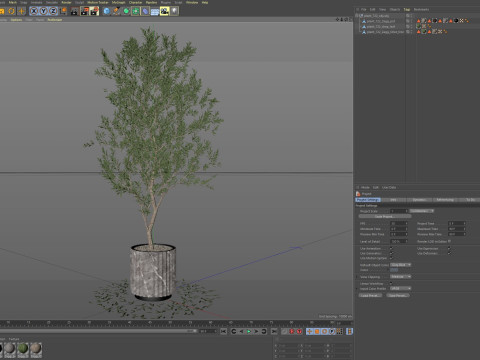Switch to Referencing tab
The height and width of the screenshot is (360, 480).
click(445, 200)
